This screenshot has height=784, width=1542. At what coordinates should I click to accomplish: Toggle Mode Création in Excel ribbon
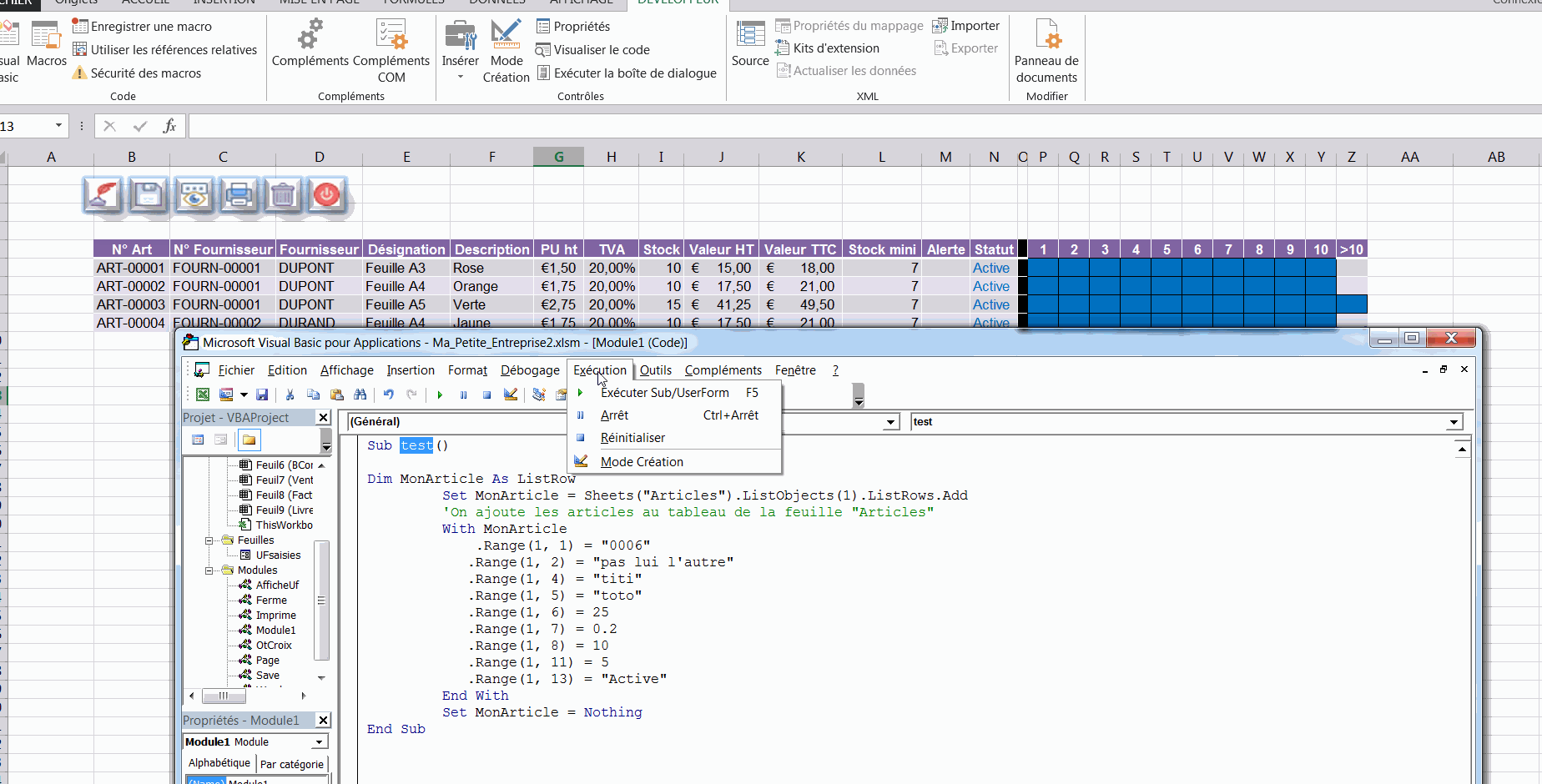506,51
